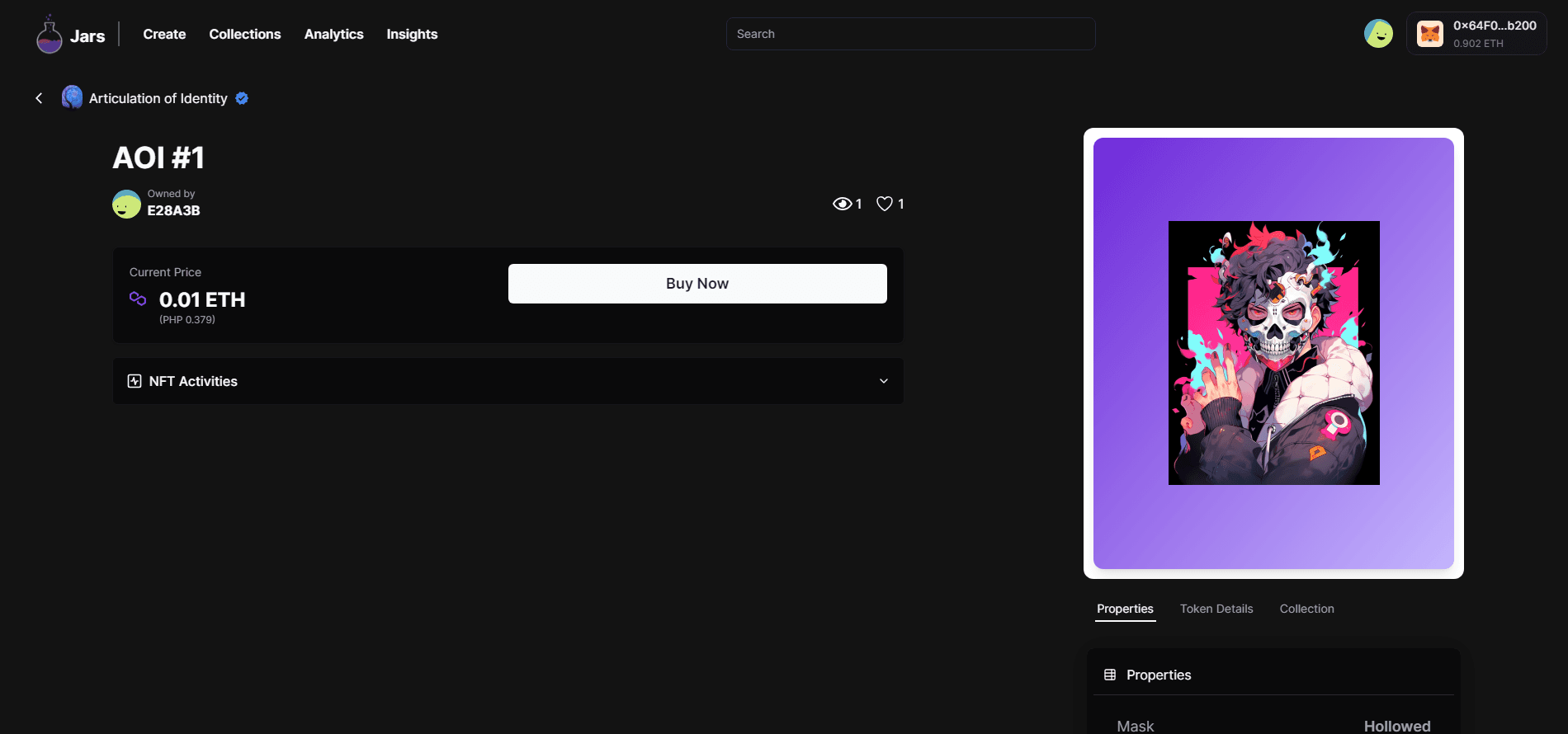Viewport: 1568px width, 734px height.
Task: Click the Current Price label
Action: (x=165, y=272)
